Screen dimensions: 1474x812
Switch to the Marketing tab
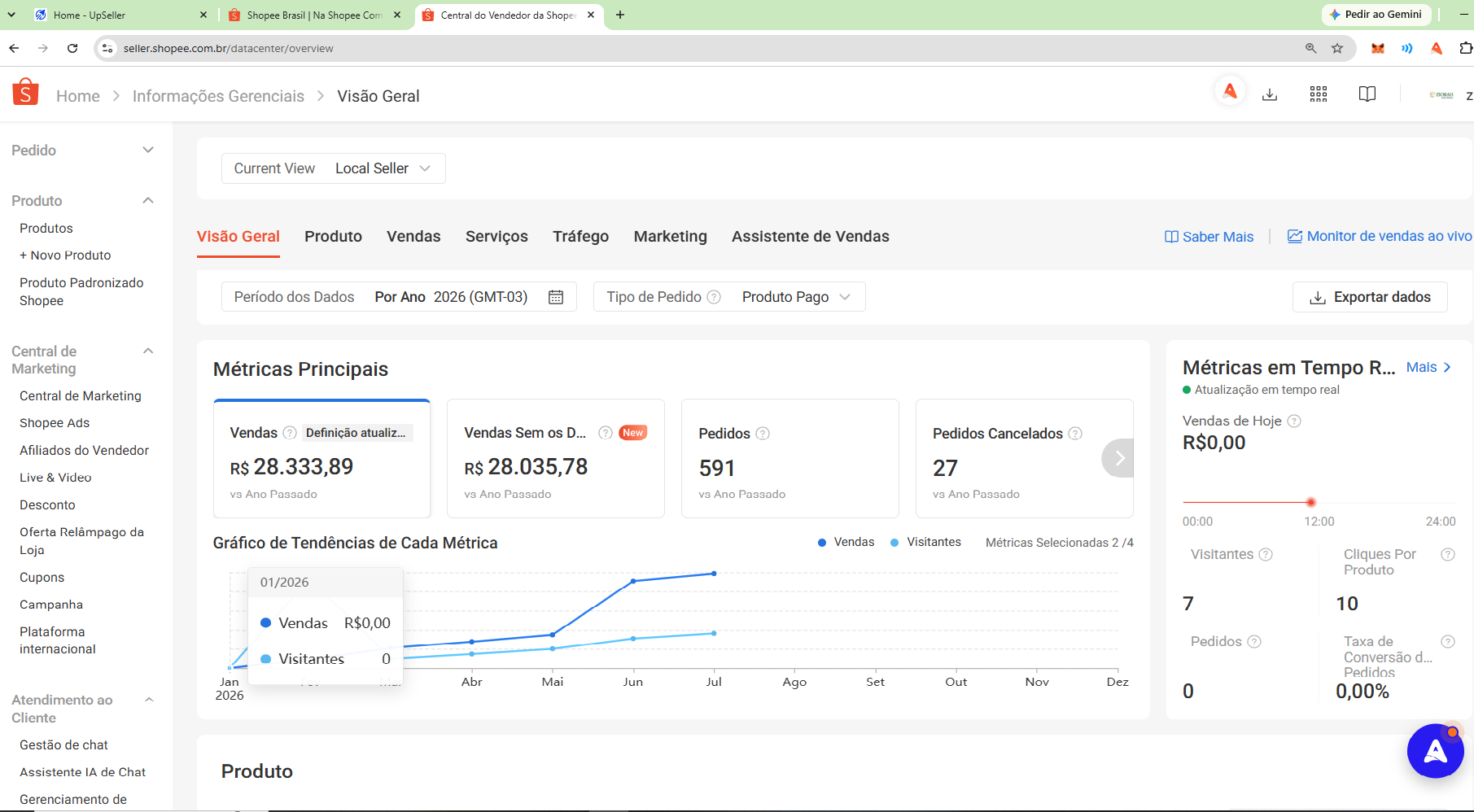[671, 236]
